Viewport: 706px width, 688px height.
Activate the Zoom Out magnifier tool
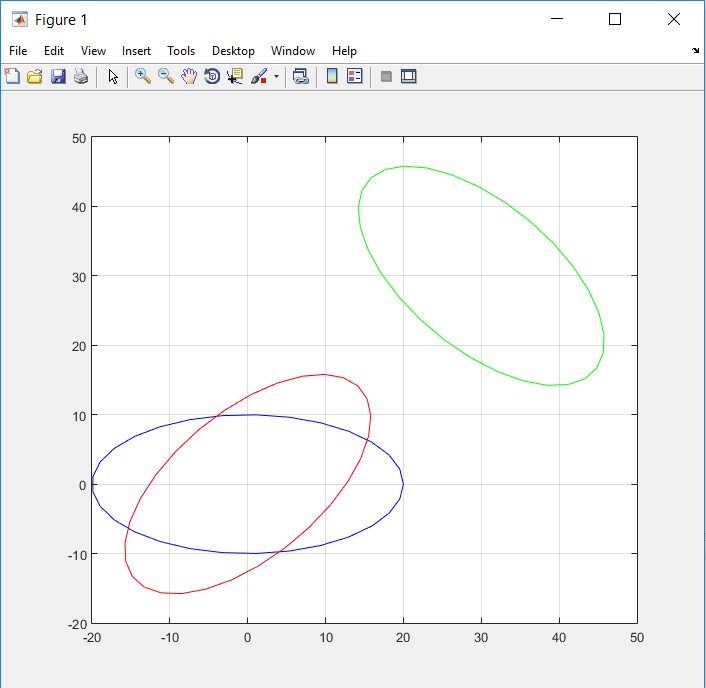point(166,76)
